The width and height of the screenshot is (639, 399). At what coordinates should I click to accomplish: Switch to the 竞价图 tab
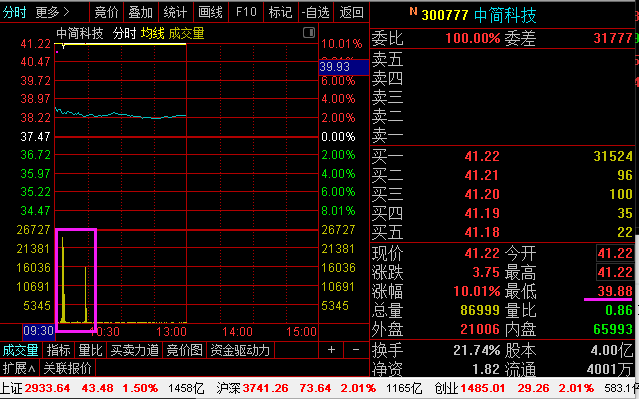185,350
